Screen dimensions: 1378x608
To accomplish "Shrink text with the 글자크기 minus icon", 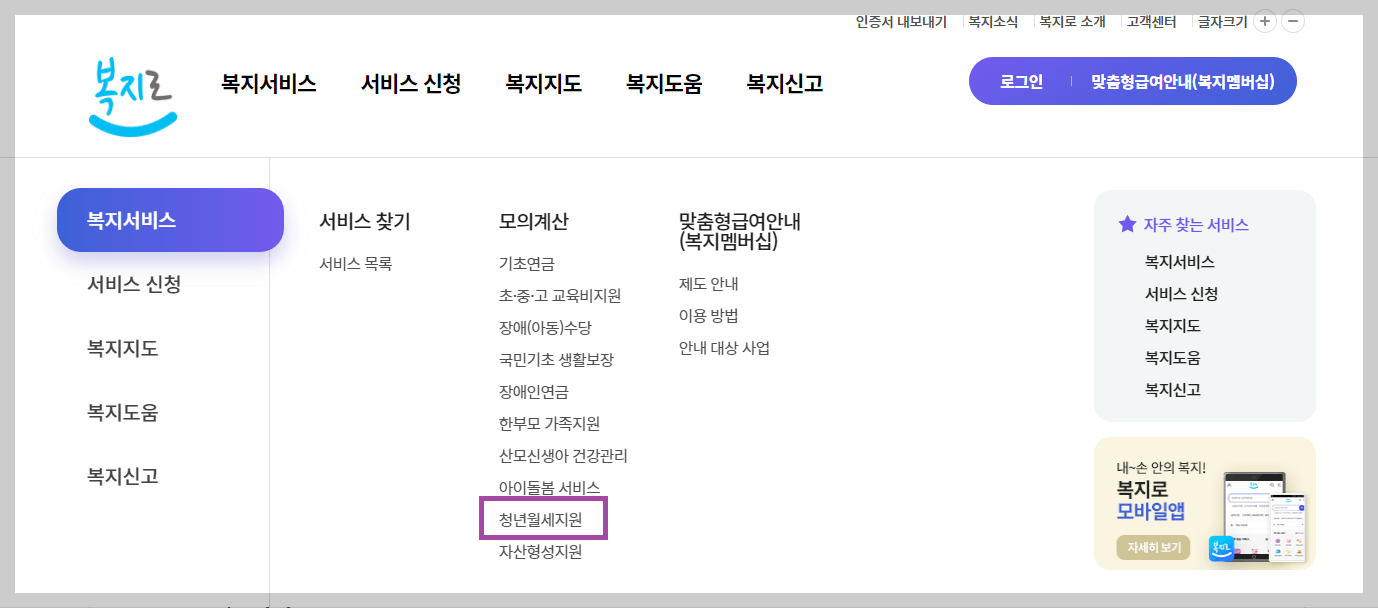I will [x=1293, y=20].
